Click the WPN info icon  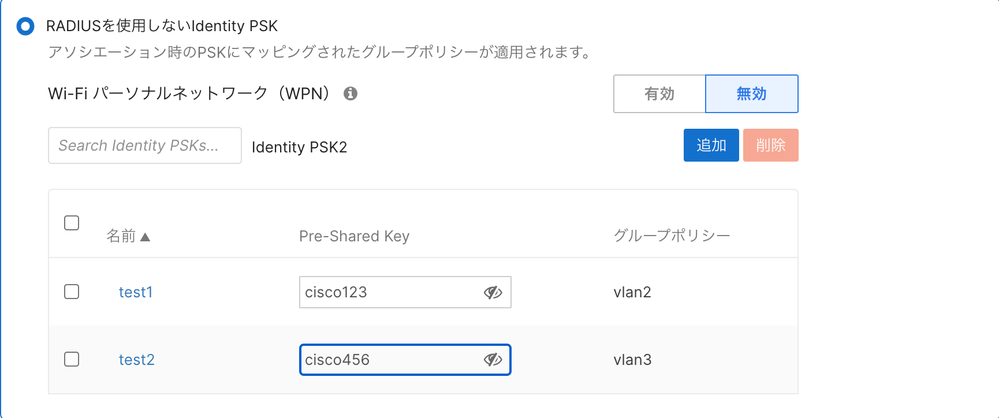click(351, 94)
